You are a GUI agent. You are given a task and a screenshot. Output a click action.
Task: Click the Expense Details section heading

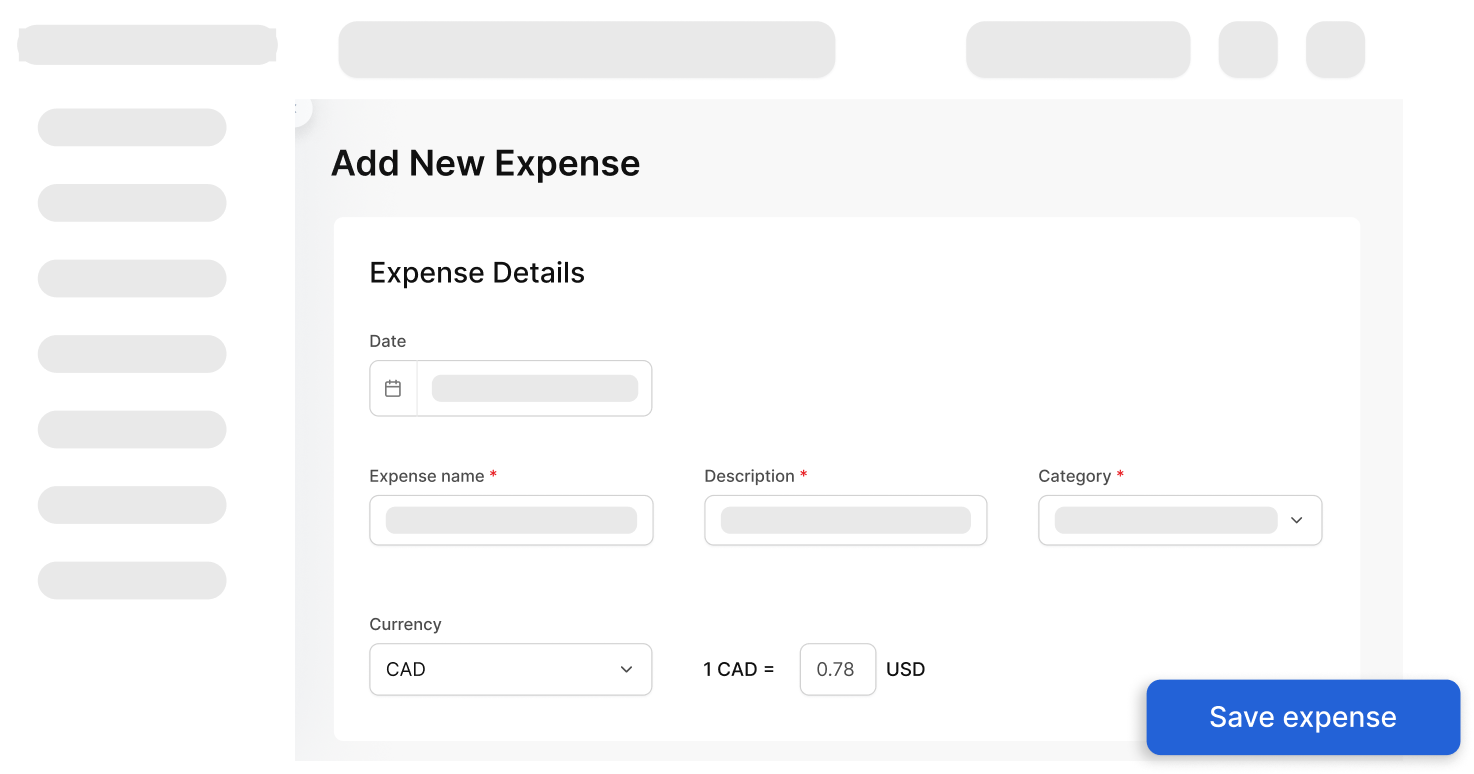point(477,272)
